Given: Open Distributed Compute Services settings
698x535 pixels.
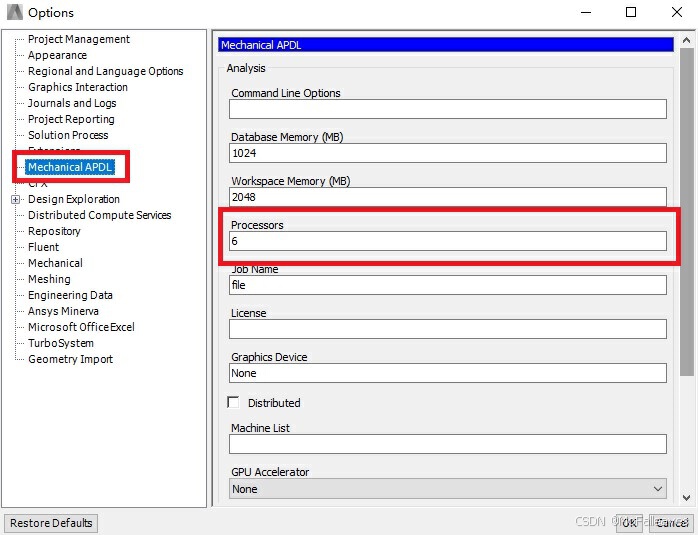Looking at the screenshot, I should 100,215.
